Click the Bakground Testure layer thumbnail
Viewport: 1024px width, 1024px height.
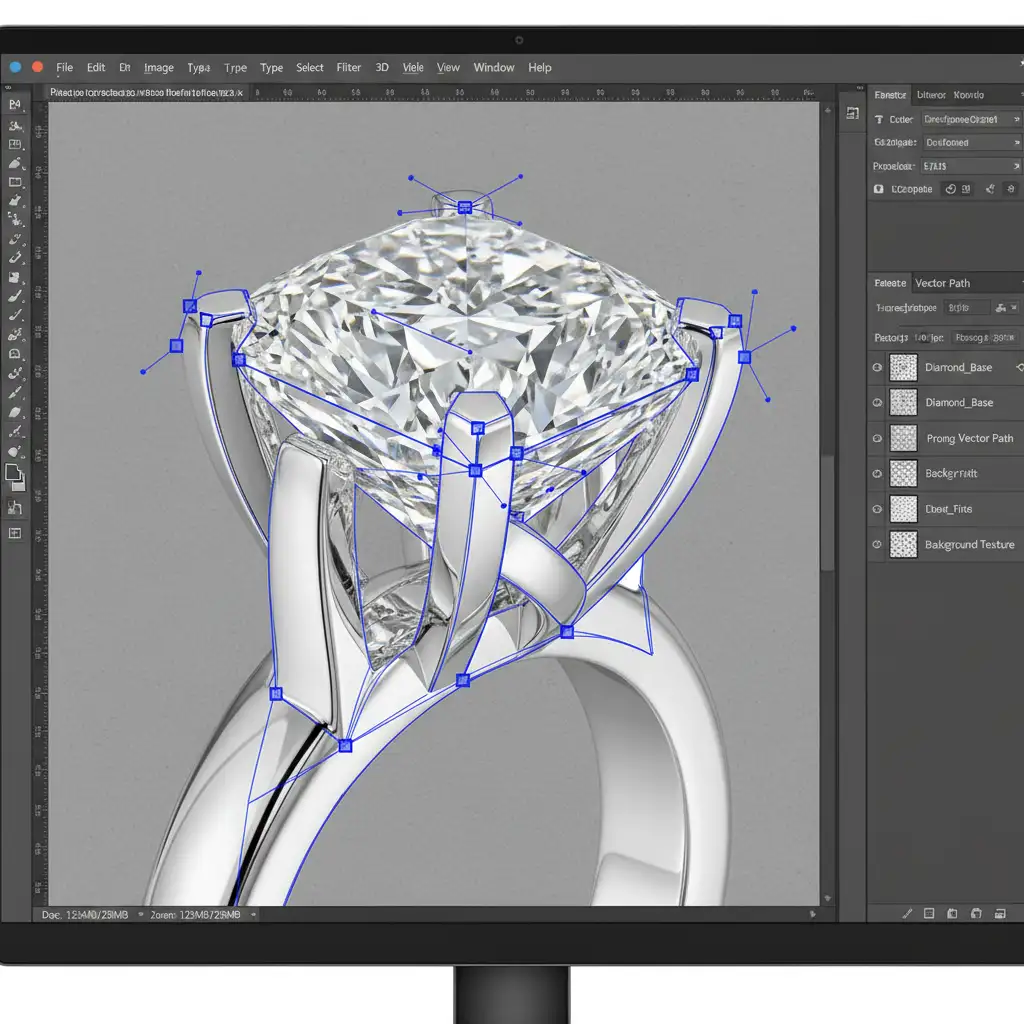click(x=904, y=545)
